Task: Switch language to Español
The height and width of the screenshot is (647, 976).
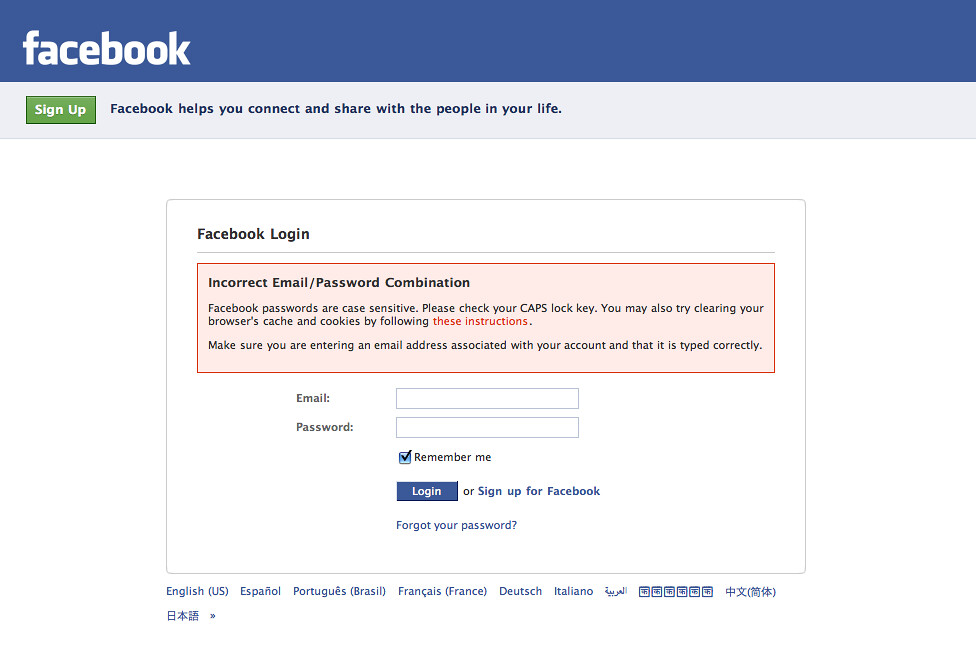Action: 260,591
